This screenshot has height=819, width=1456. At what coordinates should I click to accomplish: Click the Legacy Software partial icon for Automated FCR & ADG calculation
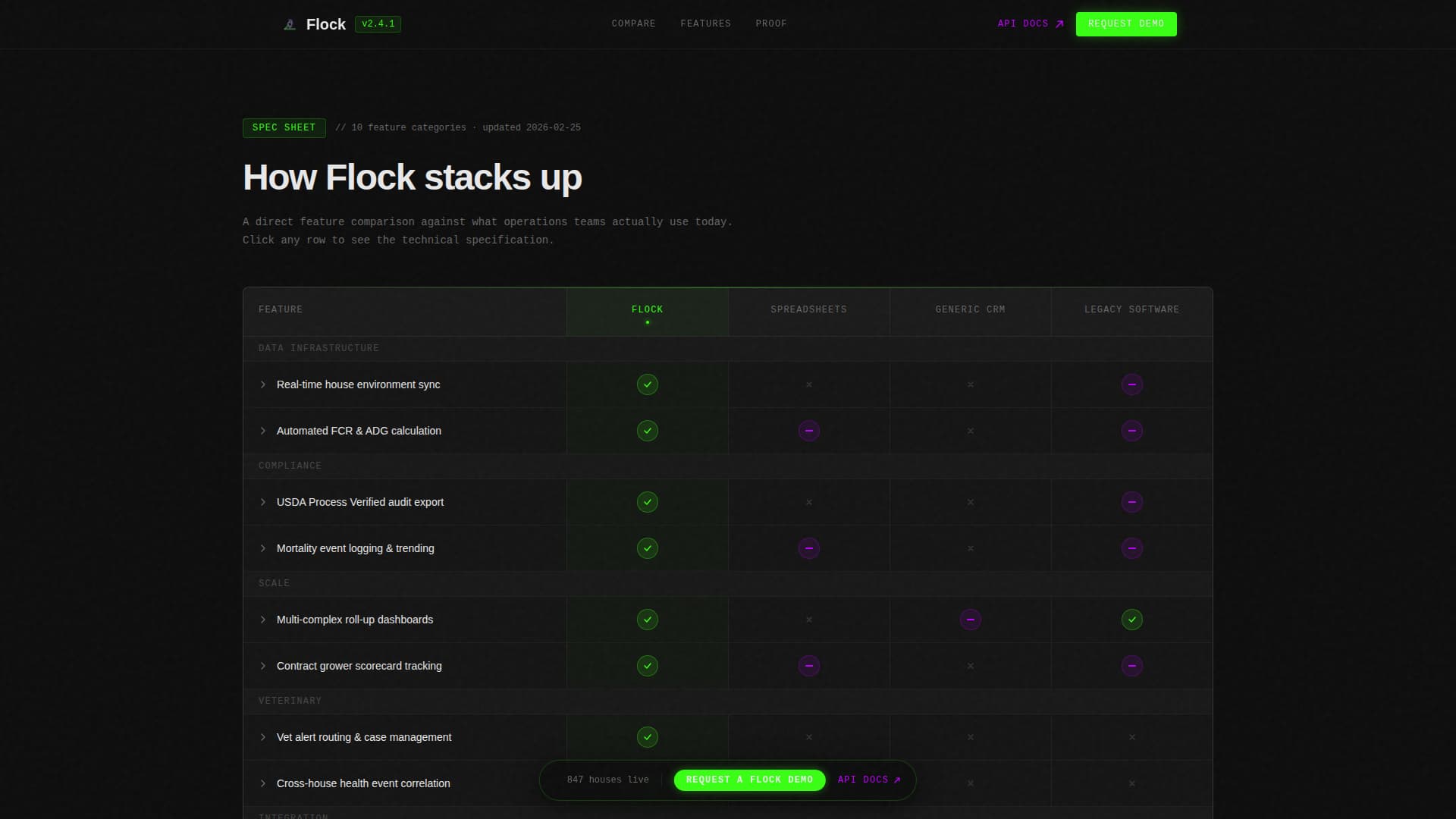[x=1131, y=431]
